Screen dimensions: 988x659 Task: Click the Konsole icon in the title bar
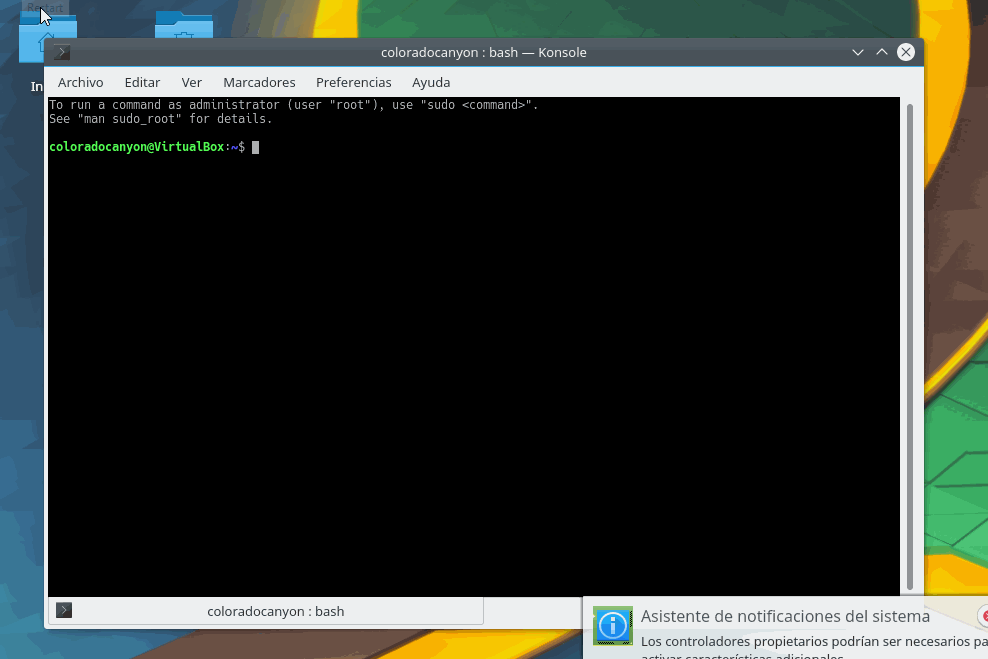[62, 52]
